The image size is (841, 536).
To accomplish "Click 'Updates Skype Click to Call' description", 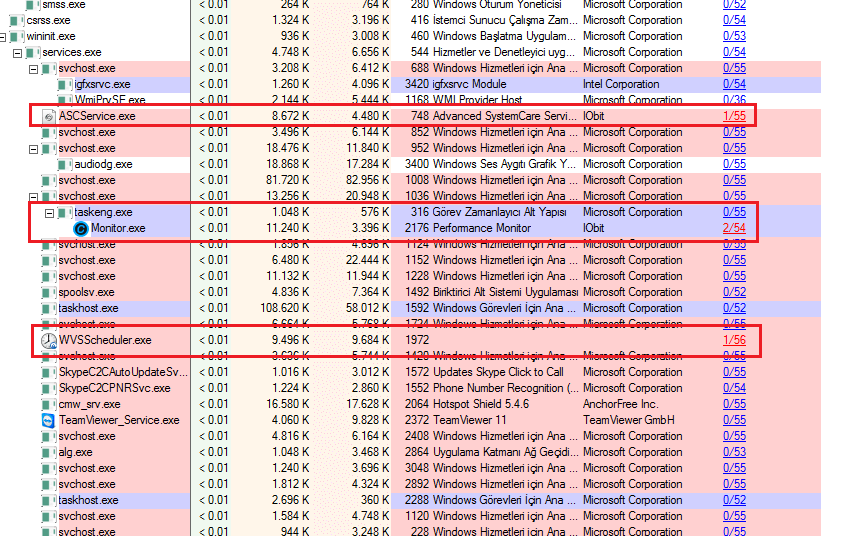I will tap(498, 372).
